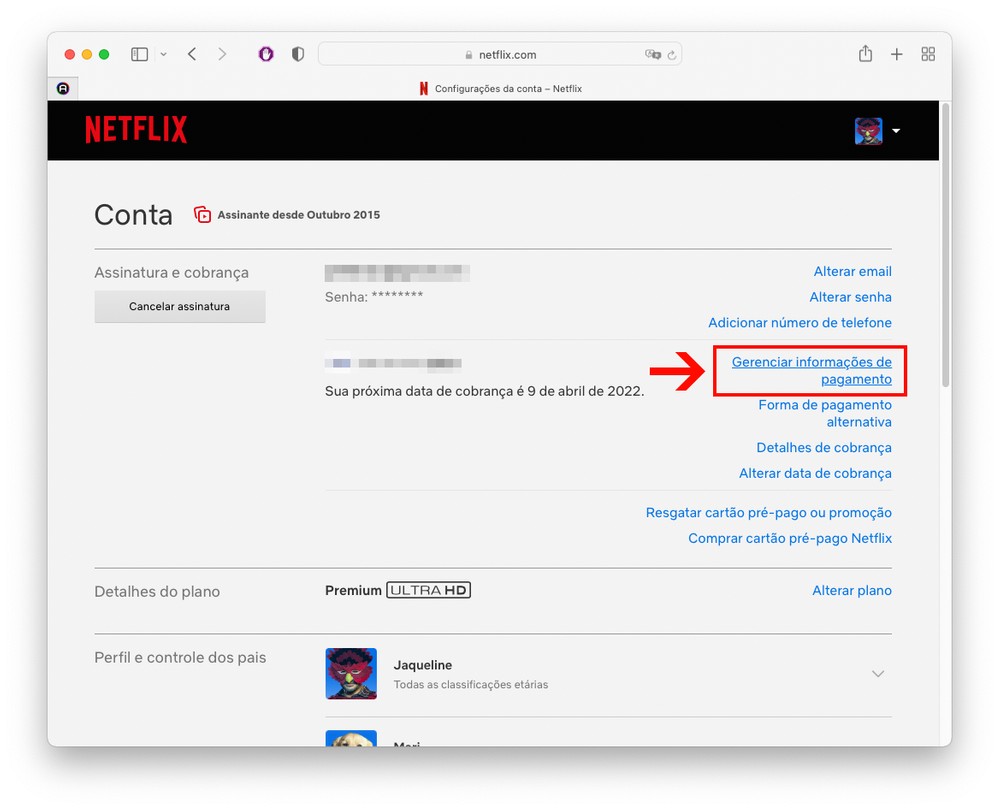This screenshot has height=810, width=1000.
Task: Open Gerenciar informações de pagamento link
Action: coord(811,371)
